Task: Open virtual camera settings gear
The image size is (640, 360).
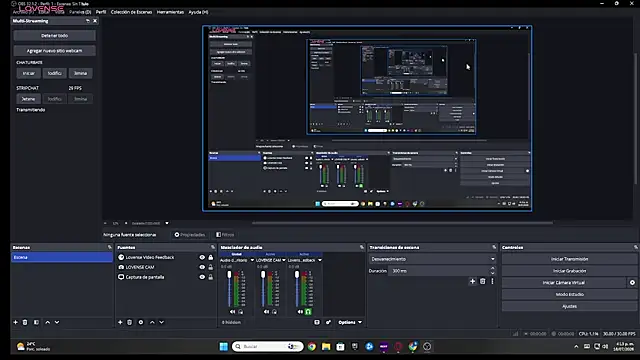Action: click(632, 282)
